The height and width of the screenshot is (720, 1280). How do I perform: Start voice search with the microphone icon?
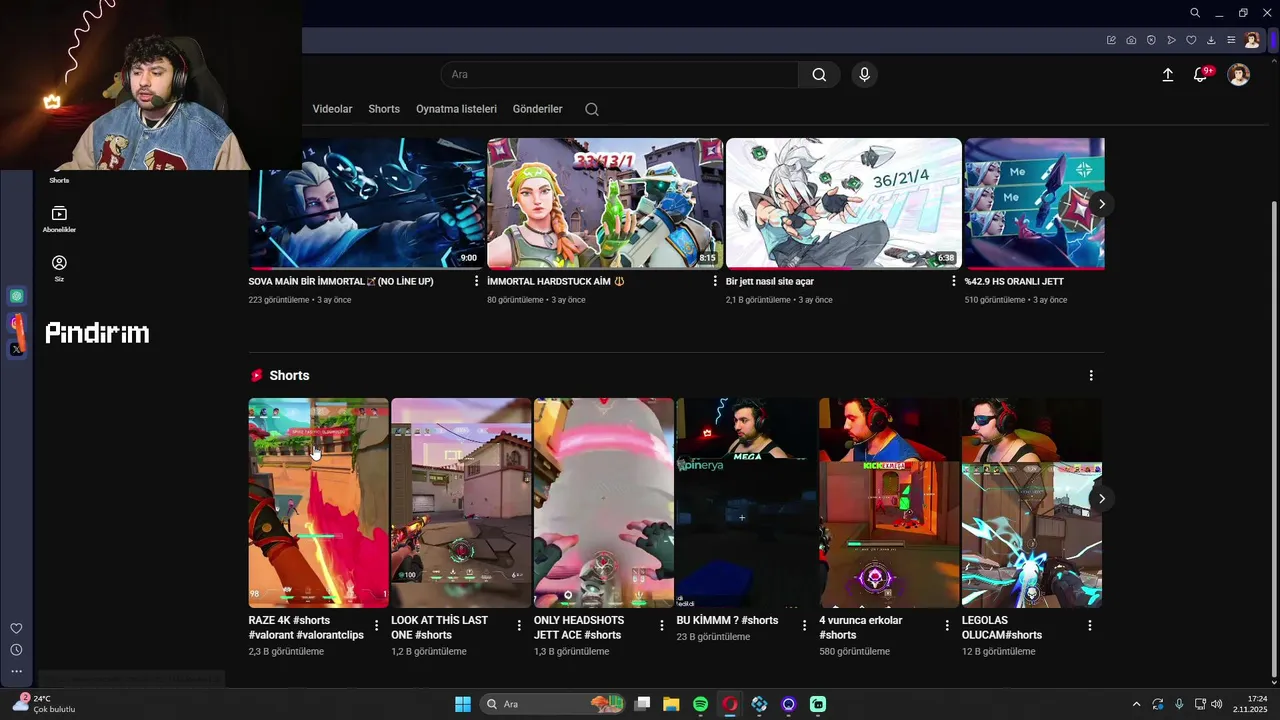(865, 74)
